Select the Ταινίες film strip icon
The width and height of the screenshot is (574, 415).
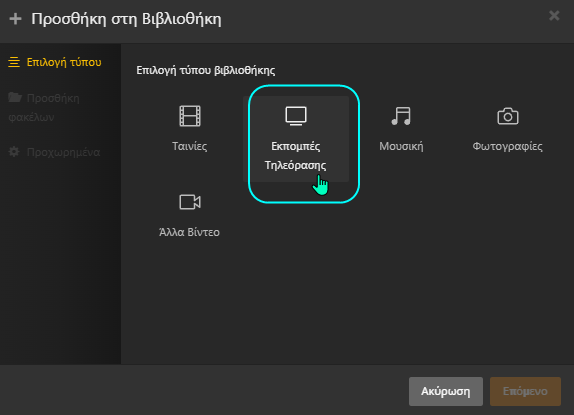click(190, 116)
